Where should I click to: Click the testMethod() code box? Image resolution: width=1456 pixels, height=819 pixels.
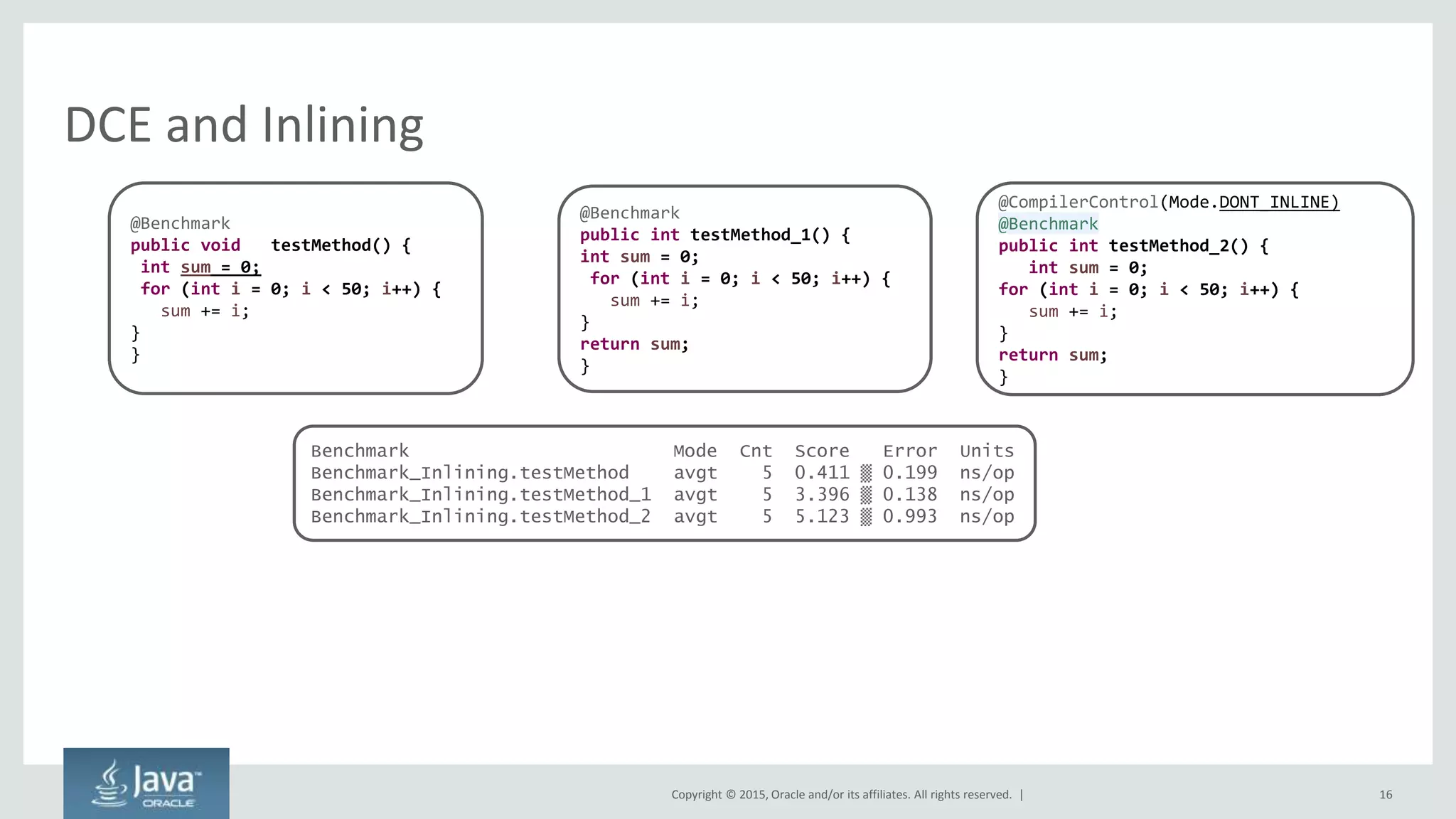(296, 288)
